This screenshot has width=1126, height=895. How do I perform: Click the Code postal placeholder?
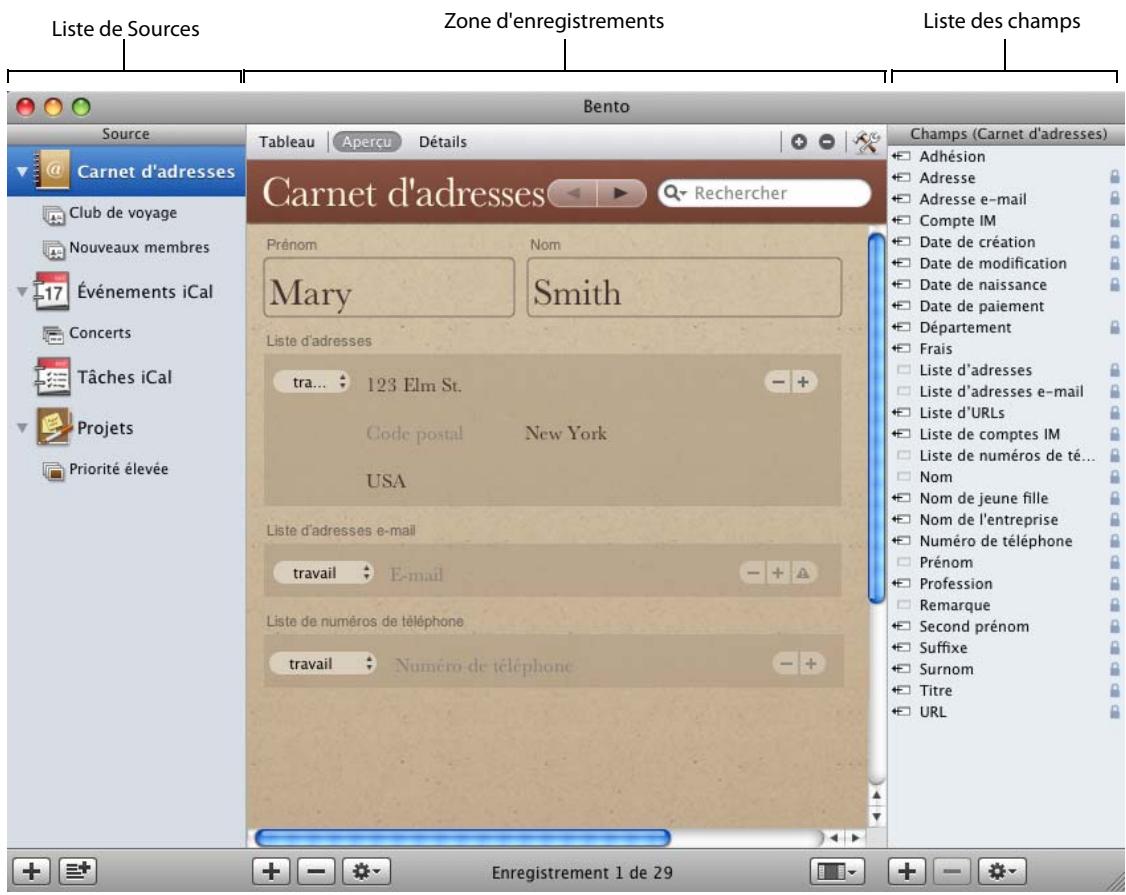tap(414, 433)
